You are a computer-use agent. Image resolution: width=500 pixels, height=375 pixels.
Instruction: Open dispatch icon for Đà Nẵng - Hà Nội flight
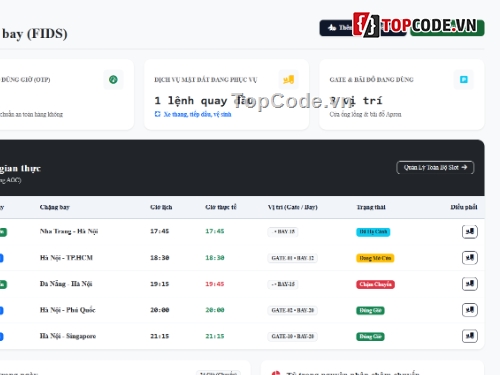pos(470,284)
